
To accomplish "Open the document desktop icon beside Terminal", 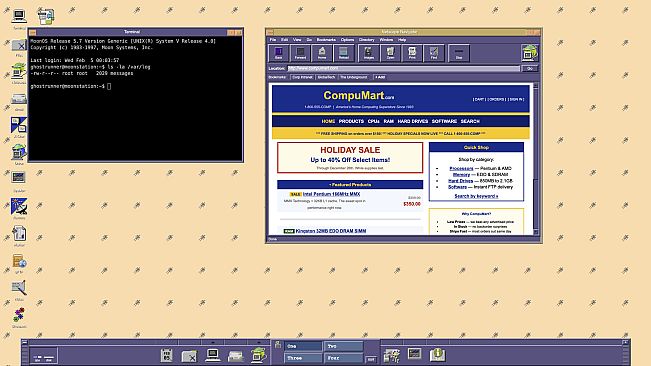I will pos(46,16).
